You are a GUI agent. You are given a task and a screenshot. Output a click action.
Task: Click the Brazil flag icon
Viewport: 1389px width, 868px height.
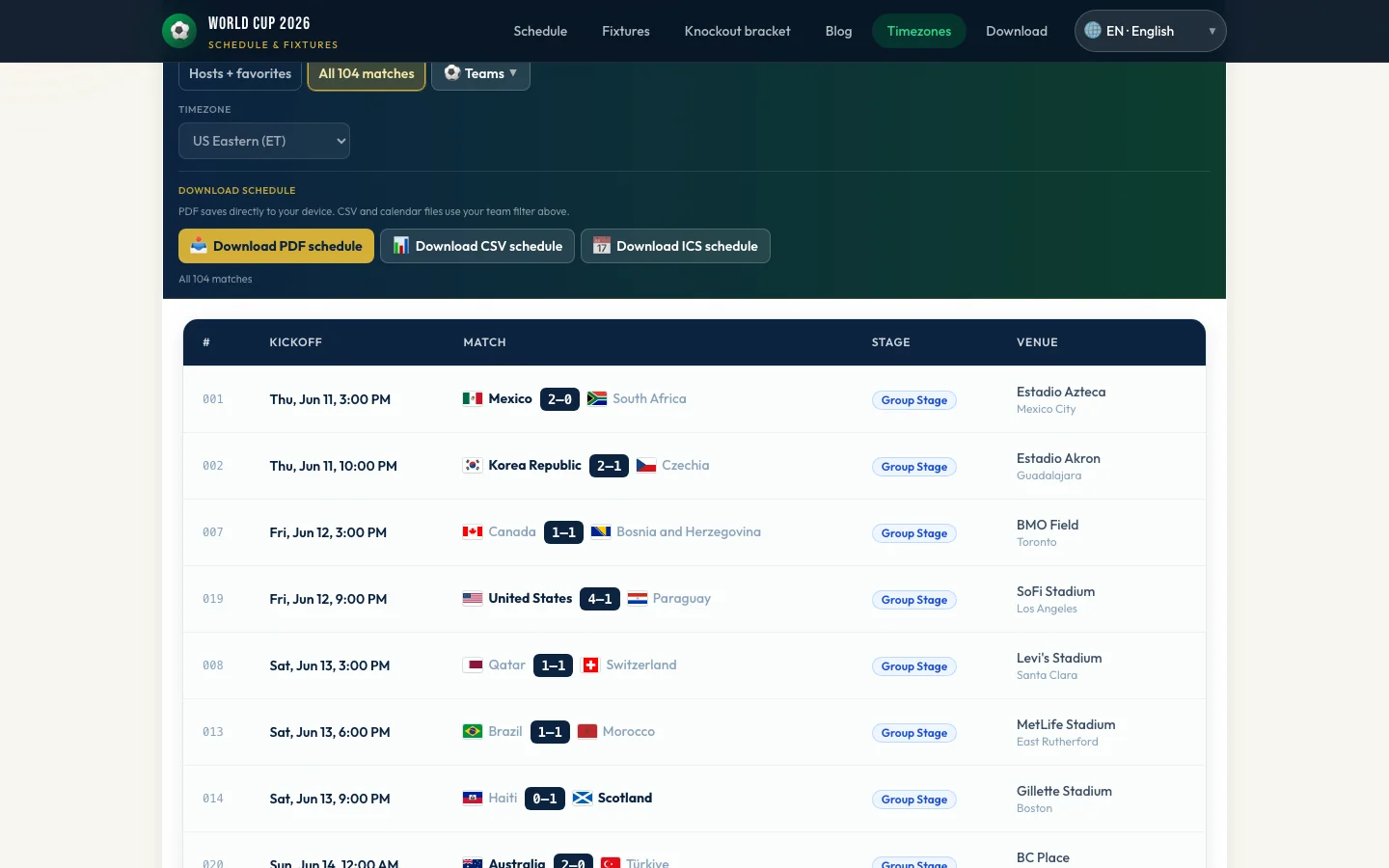[x=473, y=731]
